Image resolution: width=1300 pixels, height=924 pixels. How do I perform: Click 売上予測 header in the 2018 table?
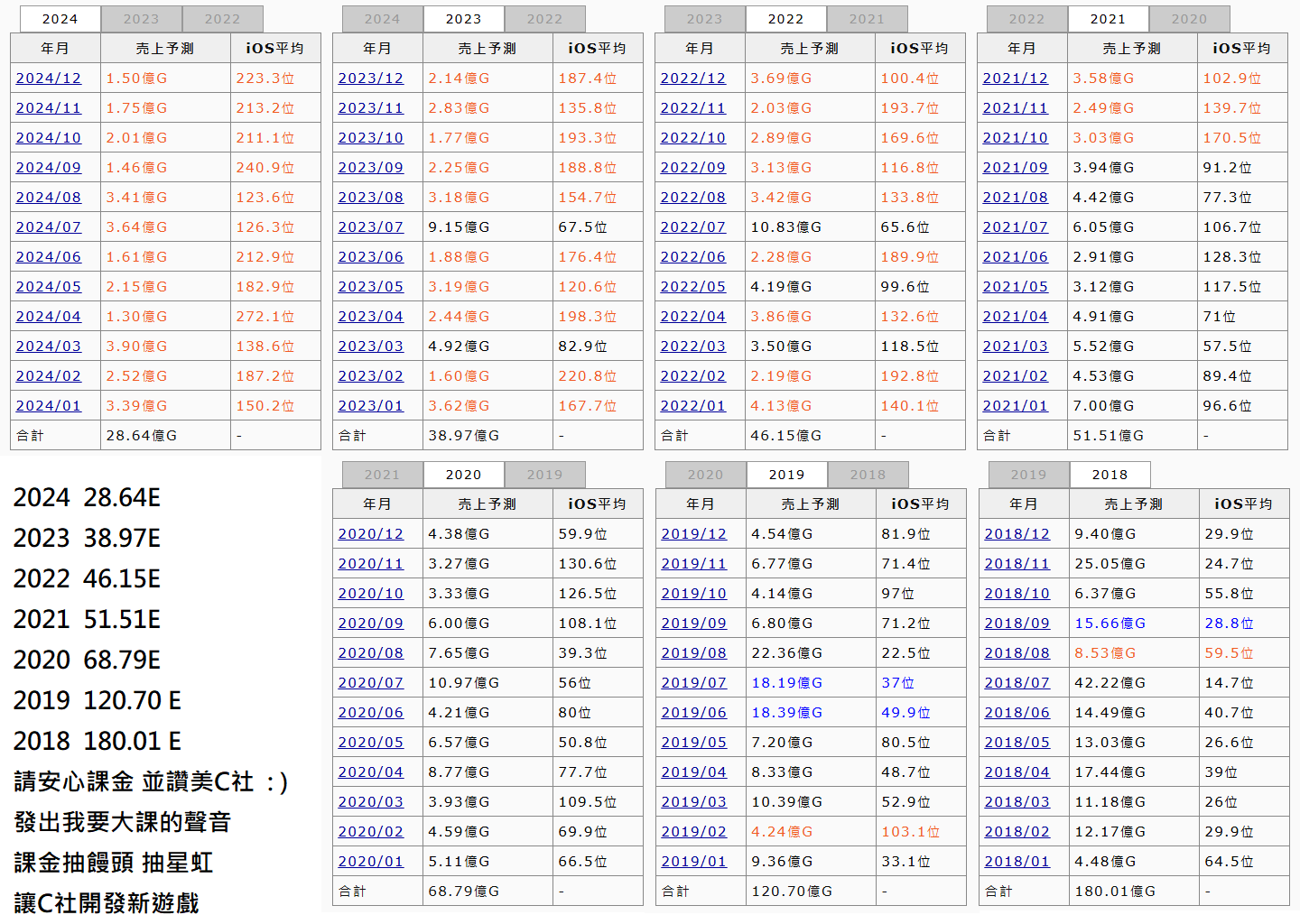click(1134, 504)
